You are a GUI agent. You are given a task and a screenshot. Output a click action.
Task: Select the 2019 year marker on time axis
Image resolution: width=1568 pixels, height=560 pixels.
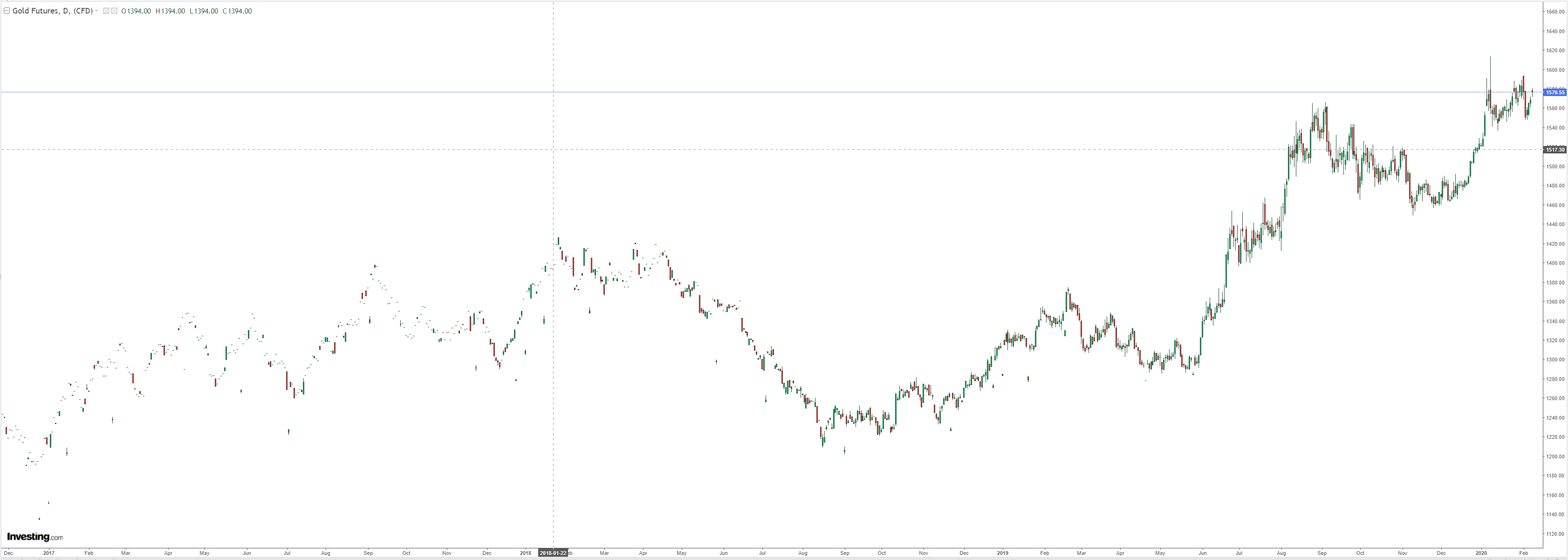(x=1002, y=553)
